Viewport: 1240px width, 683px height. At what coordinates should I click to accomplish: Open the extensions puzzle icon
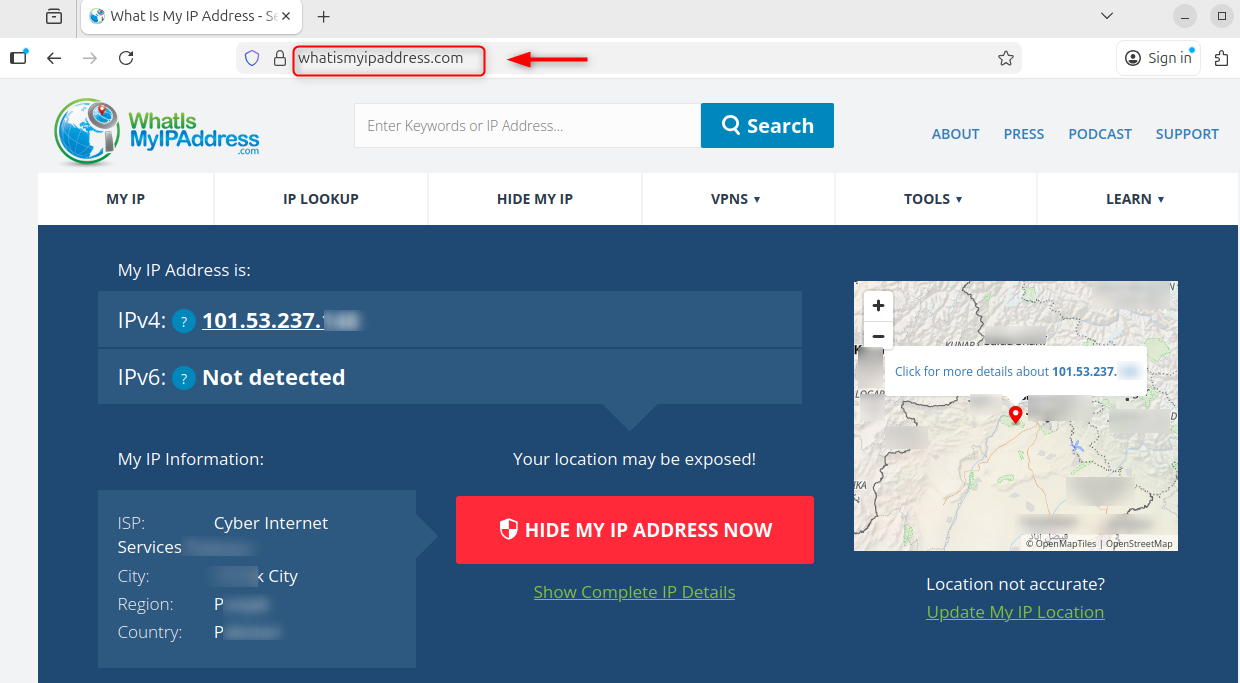tap(1221, 58)
